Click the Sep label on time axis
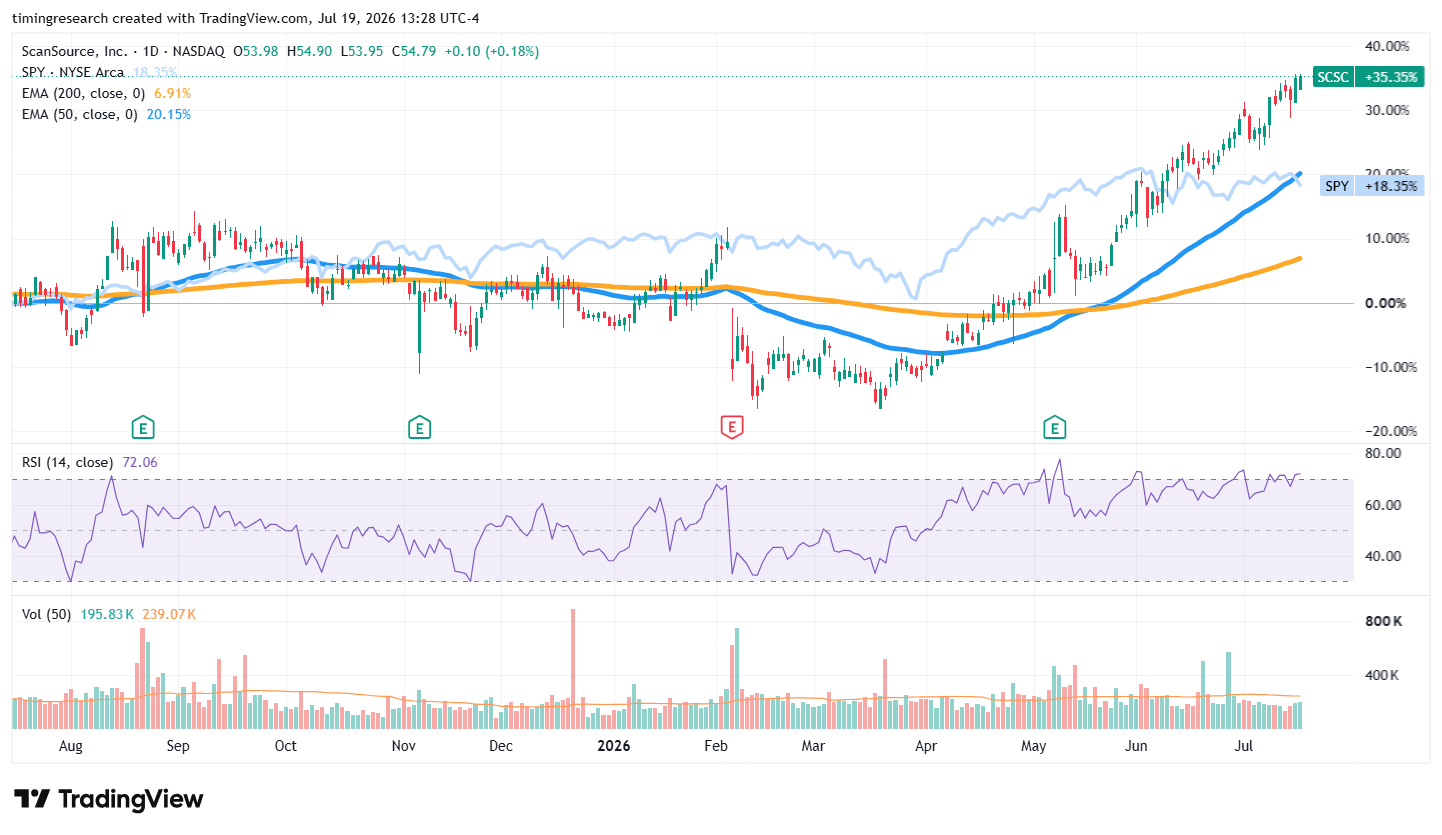Screen dimensions: 1442x835 178,746
